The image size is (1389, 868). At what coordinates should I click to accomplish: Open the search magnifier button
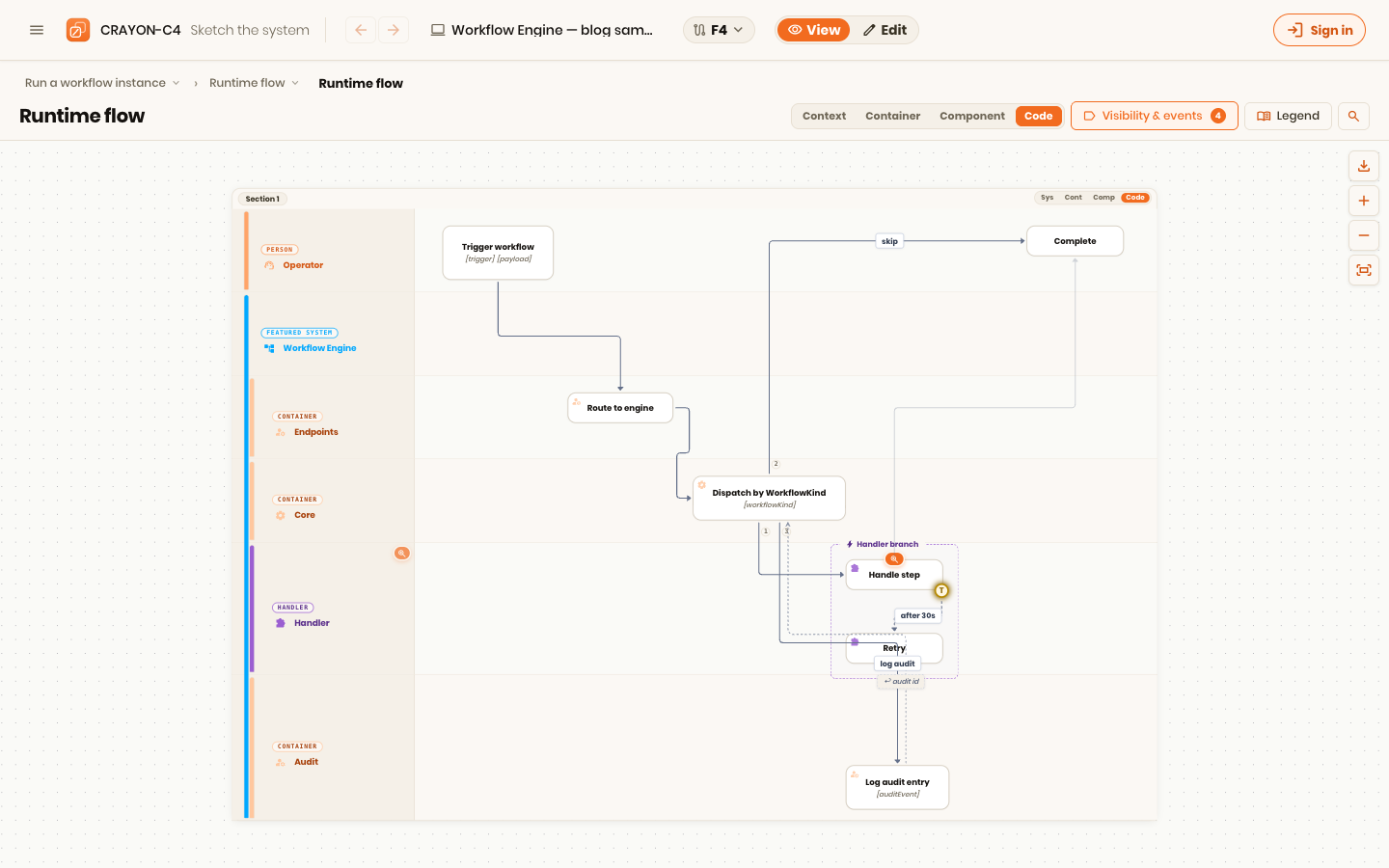point(1353,116)
